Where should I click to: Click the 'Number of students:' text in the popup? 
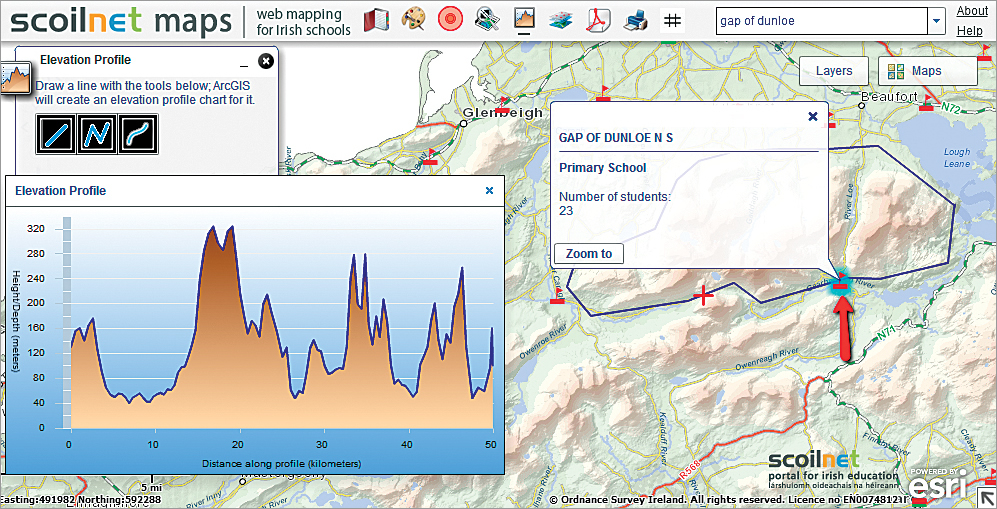tap(615, 197)
